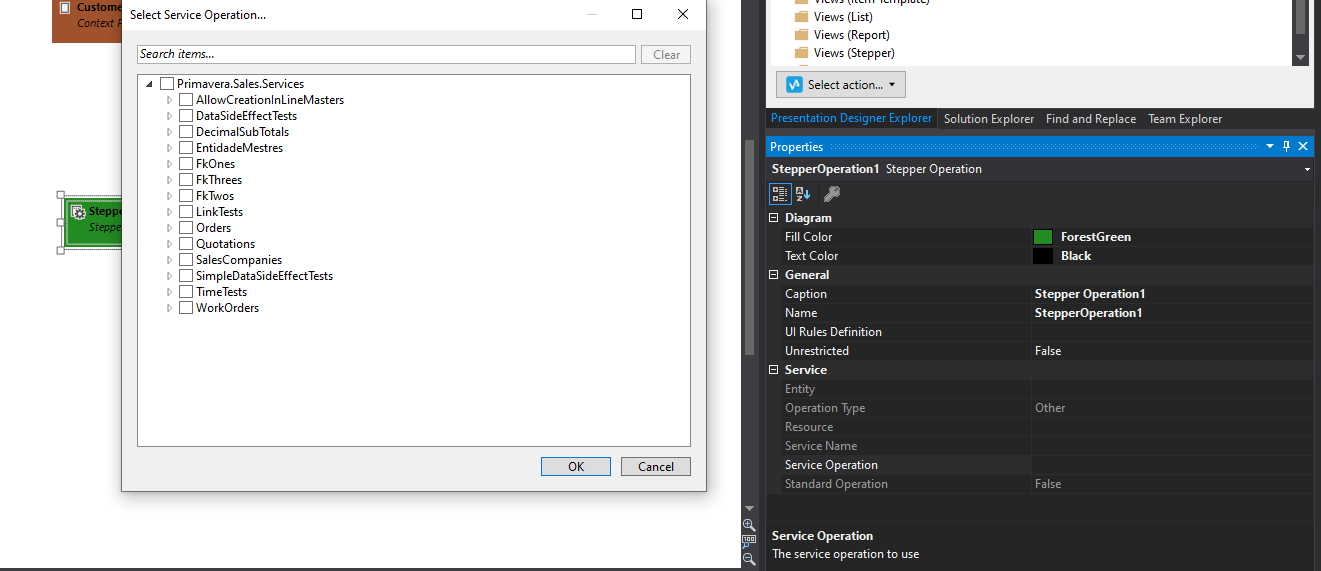This screenshot has height=571, width=1321.
Task: Collapse the Diagram property category
Action: (x=774, y=218)
